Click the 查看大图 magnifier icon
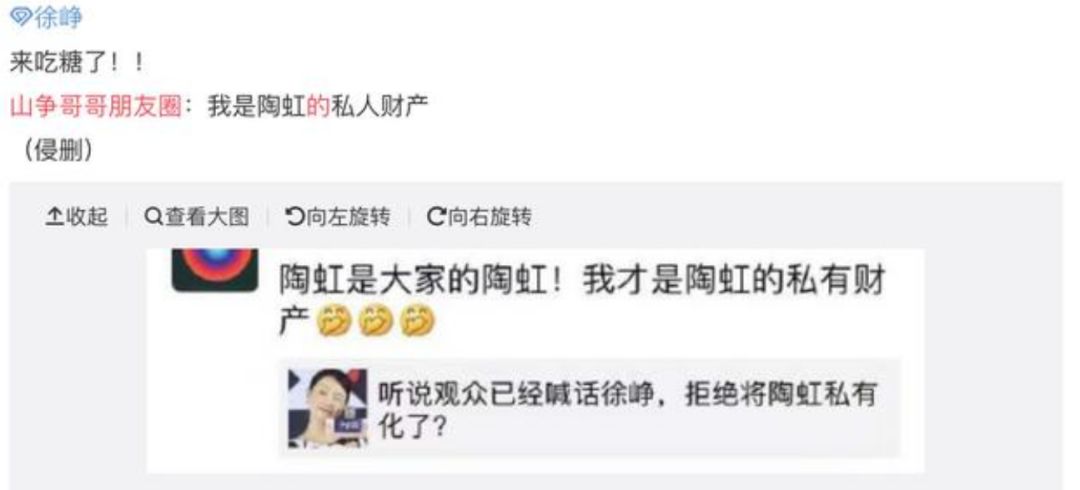 pos(153,217)
